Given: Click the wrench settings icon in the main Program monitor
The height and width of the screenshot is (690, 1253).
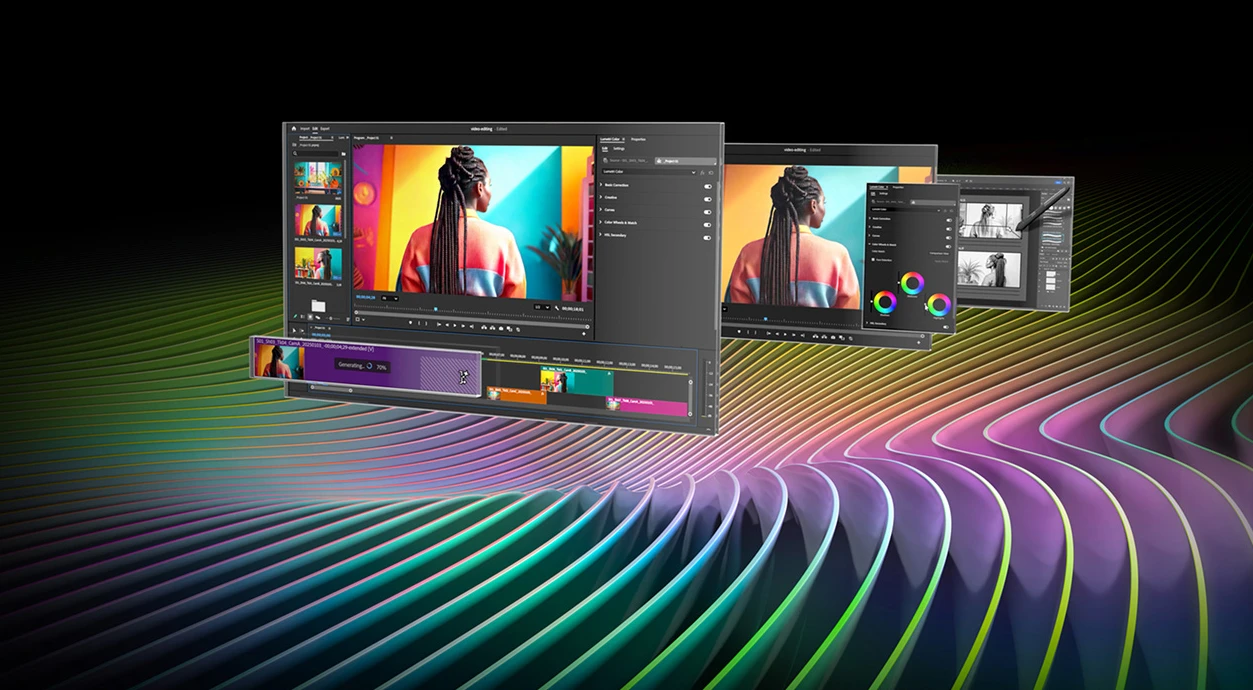Looking at the screenshot, I should pyautogui.click(x=557, y=308).
